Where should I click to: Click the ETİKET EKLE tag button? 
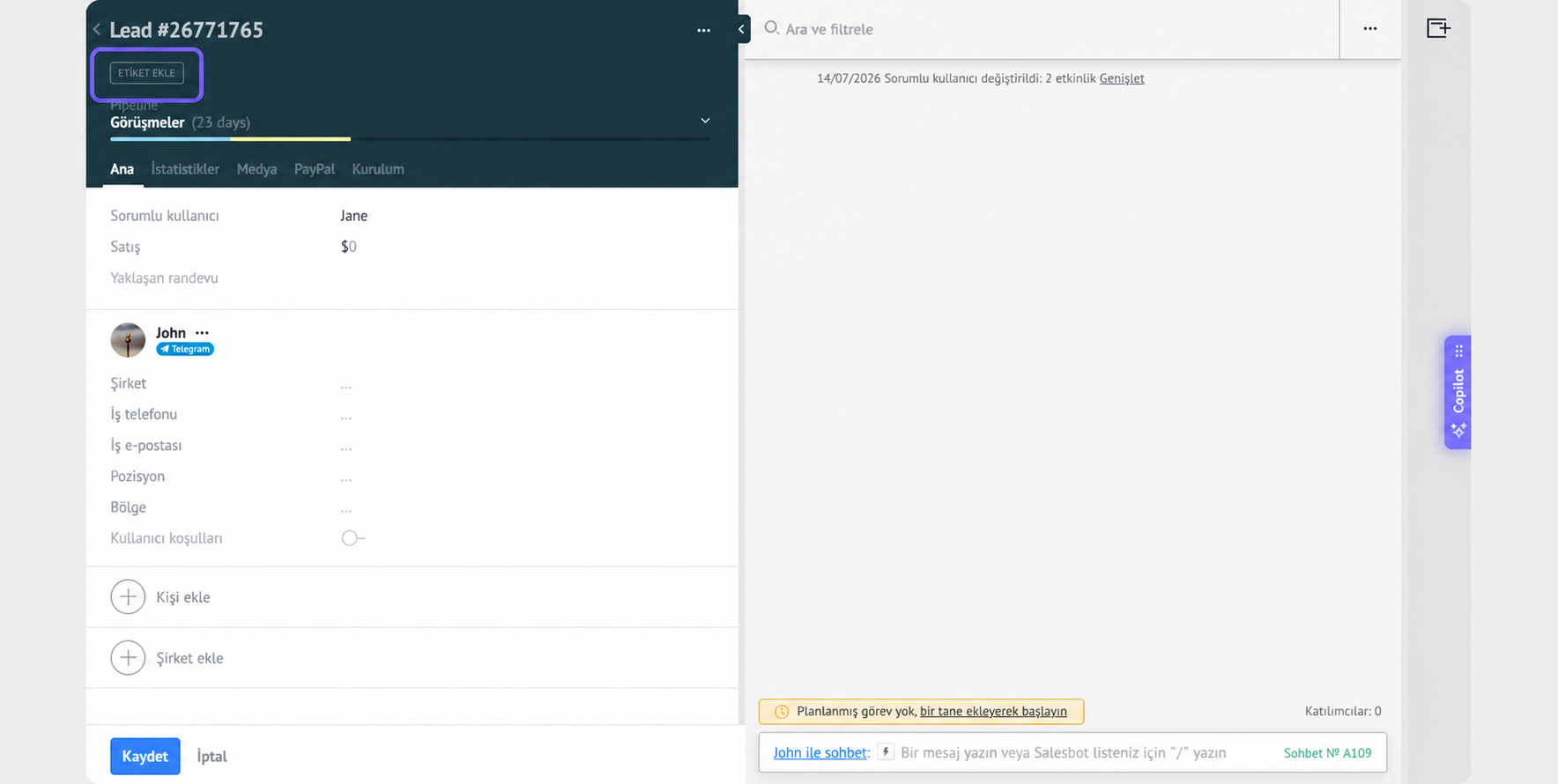point(147,73)
